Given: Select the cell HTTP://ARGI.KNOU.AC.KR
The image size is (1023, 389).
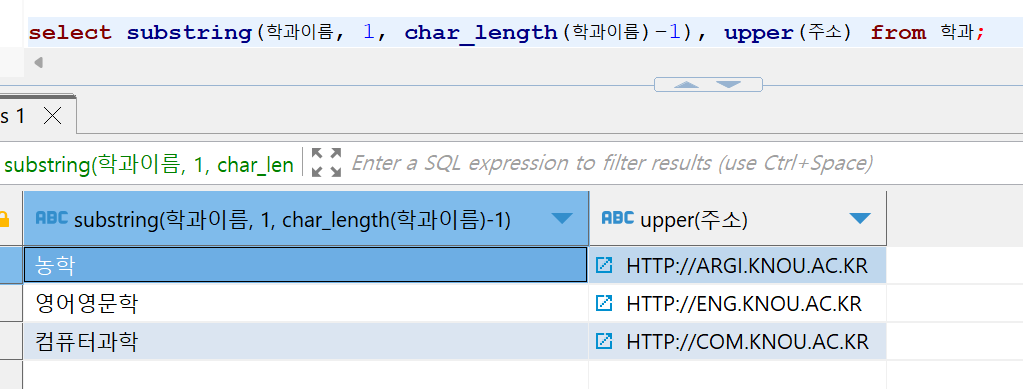Looking at the screenshot, I should tap(737, 265).
